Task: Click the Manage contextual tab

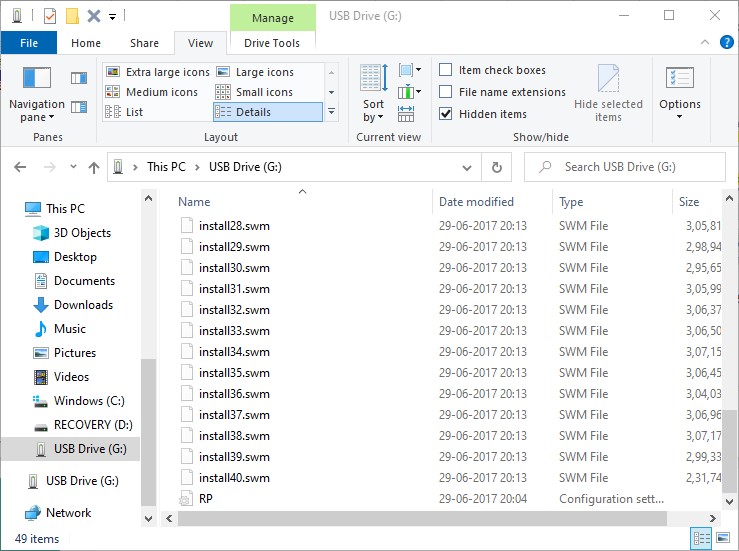Action: [272, 18]
